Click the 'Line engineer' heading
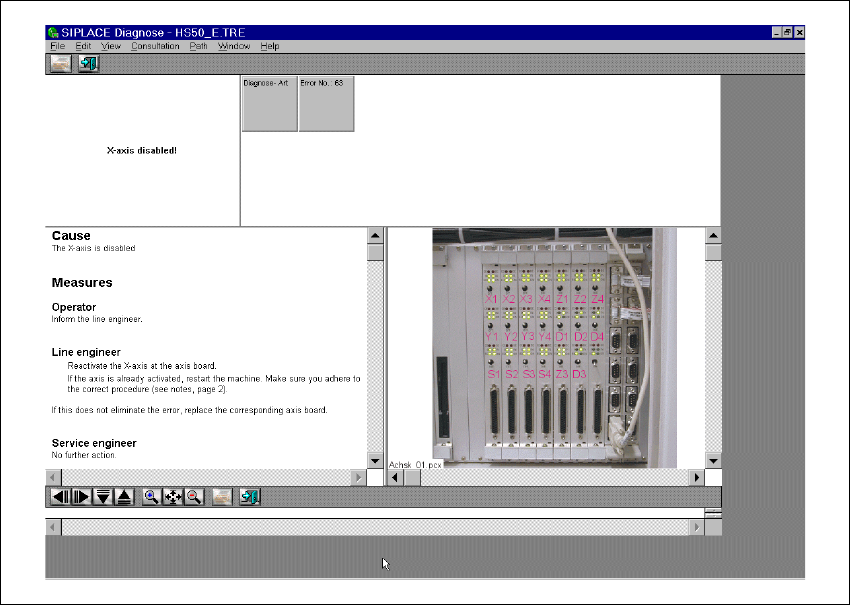850x605 pixels. [x=86, y=352]
